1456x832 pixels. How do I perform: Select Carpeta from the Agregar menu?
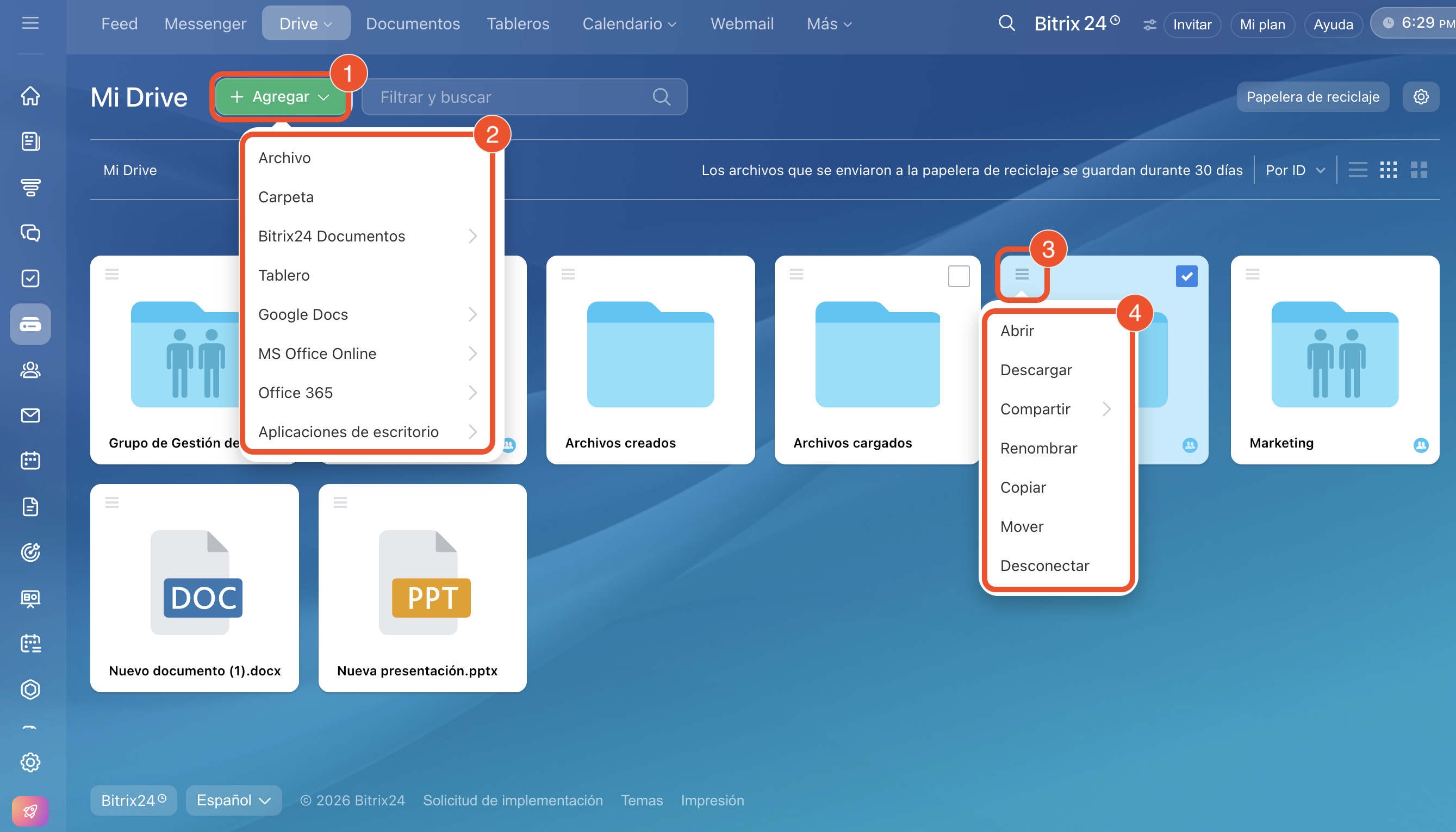click(x=285, y=197)
